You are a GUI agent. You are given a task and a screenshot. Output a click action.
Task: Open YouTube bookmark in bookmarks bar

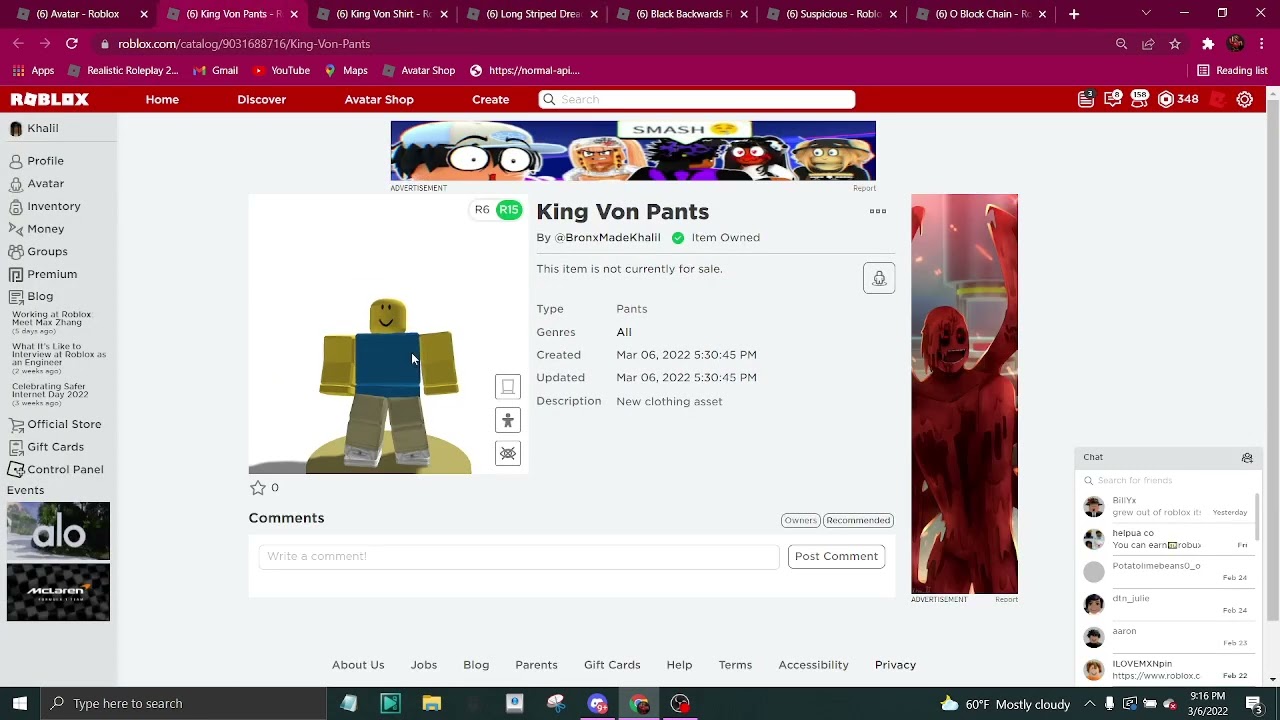point(281,70)
